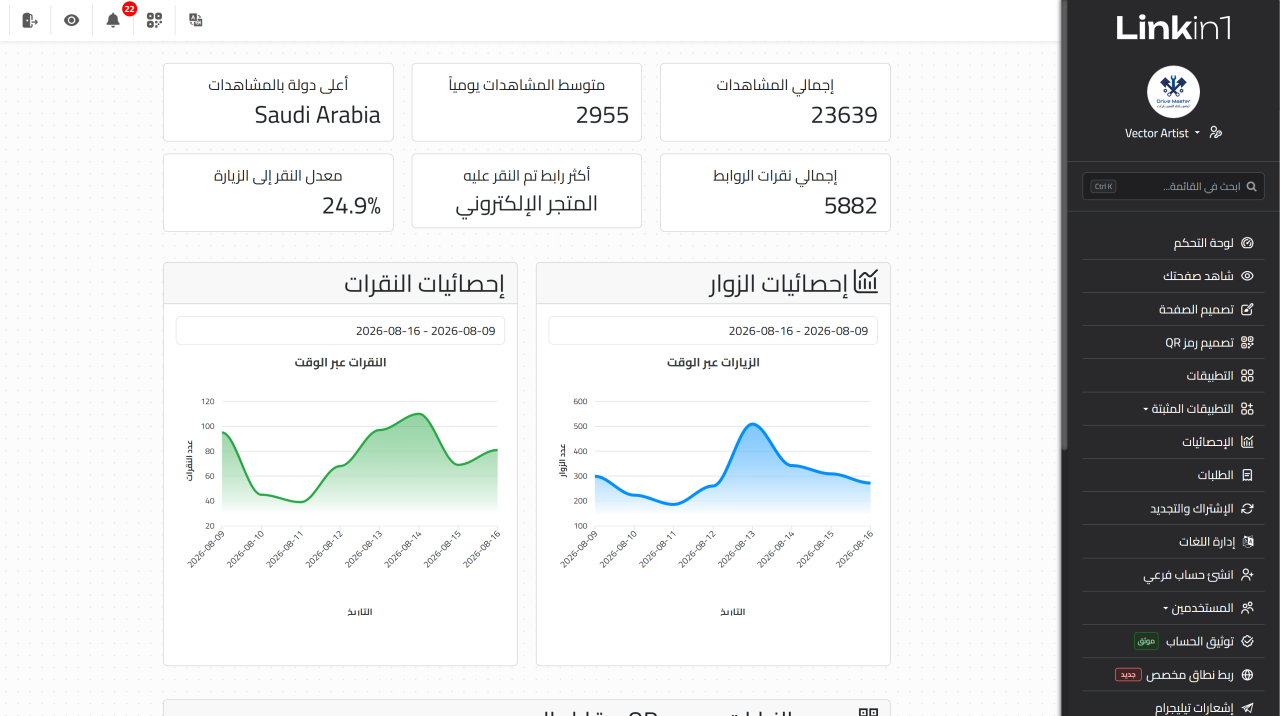Click the Drive Master profile avatar
The image size is (1280, 716).
[x=1173, y=92]
